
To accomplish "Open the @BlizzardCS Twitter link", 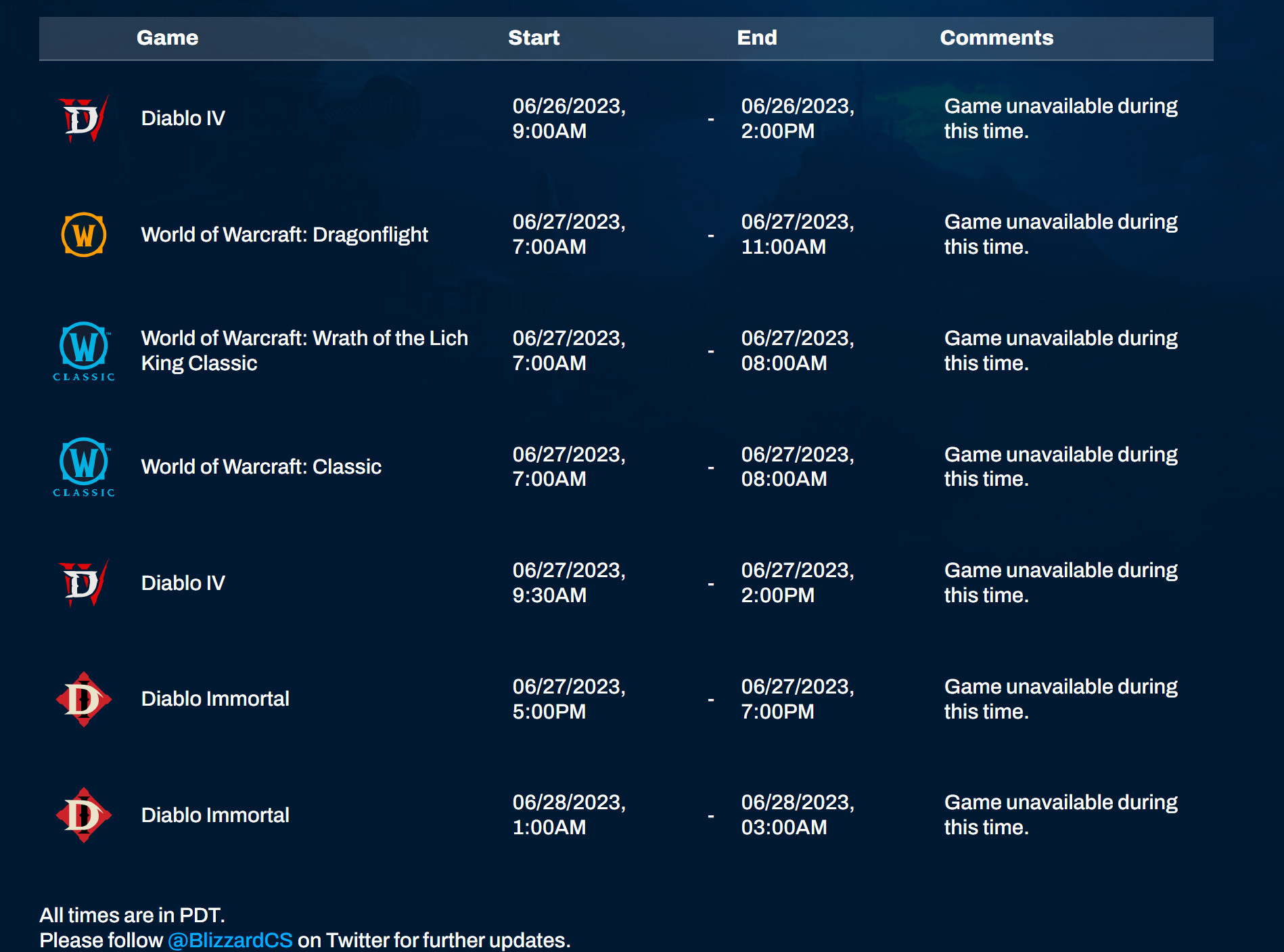I will pyautogui.click(x=230, y=940).
